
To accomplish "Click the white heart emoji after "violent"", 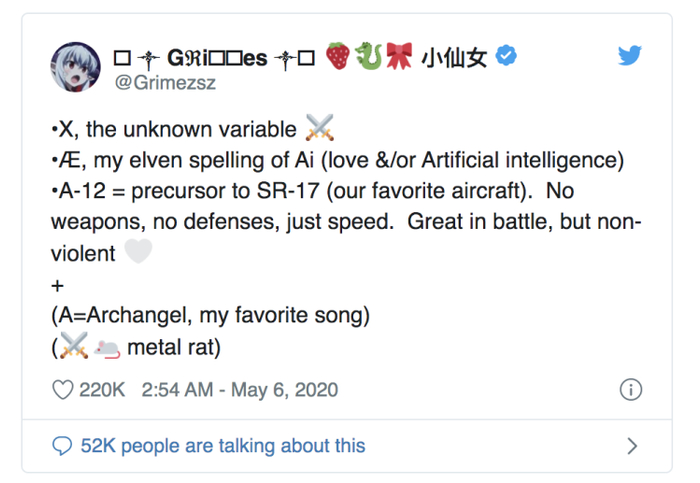I will (x=137, y=253).
